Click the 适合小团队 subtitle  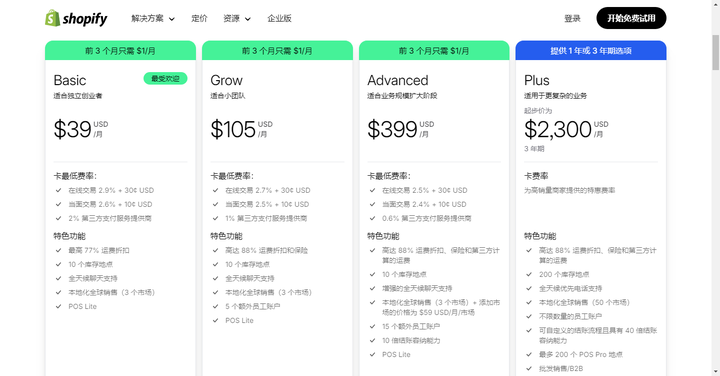[x=228, y=96]
